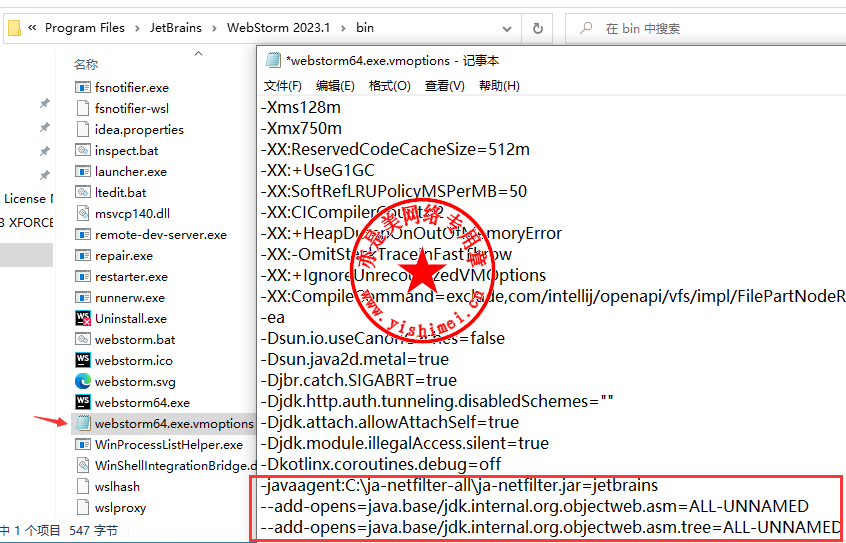Place cursor in -Xms128m line
The height and width of the screenshot is (543, 846).
[301, 107]
